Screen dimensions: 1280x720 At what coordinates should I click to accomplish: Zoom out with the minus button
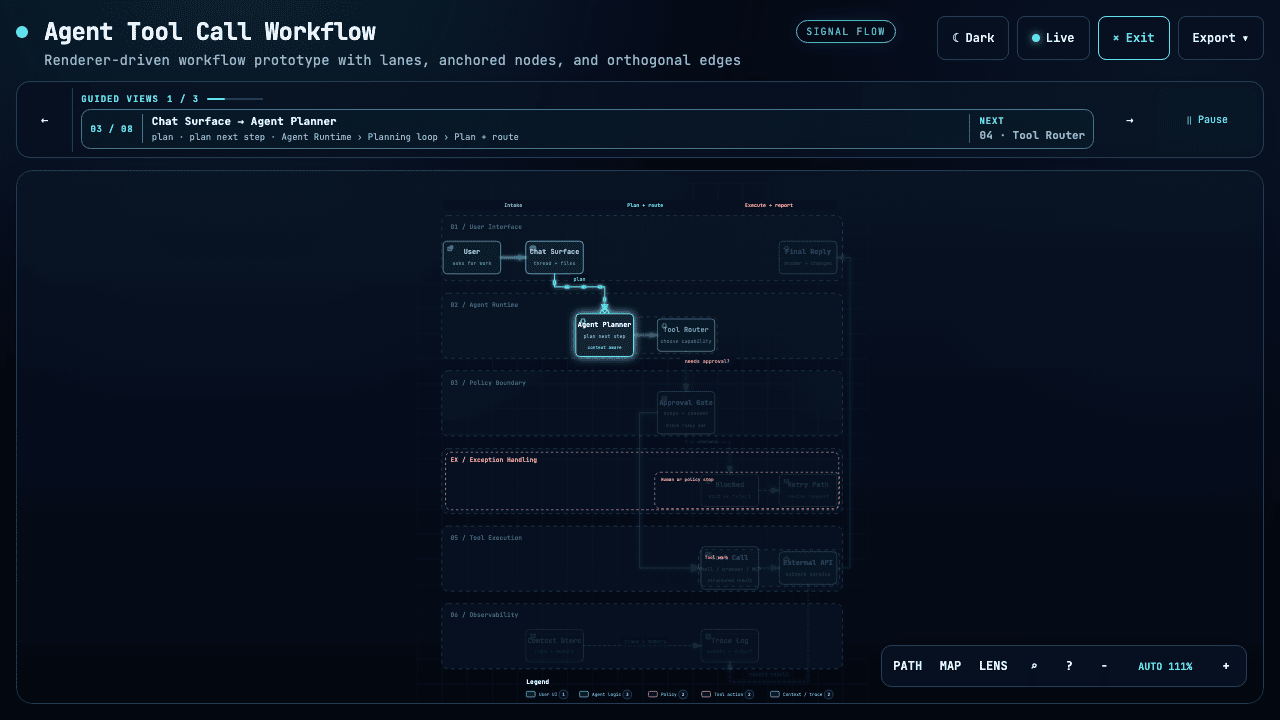coord(1104,666)
